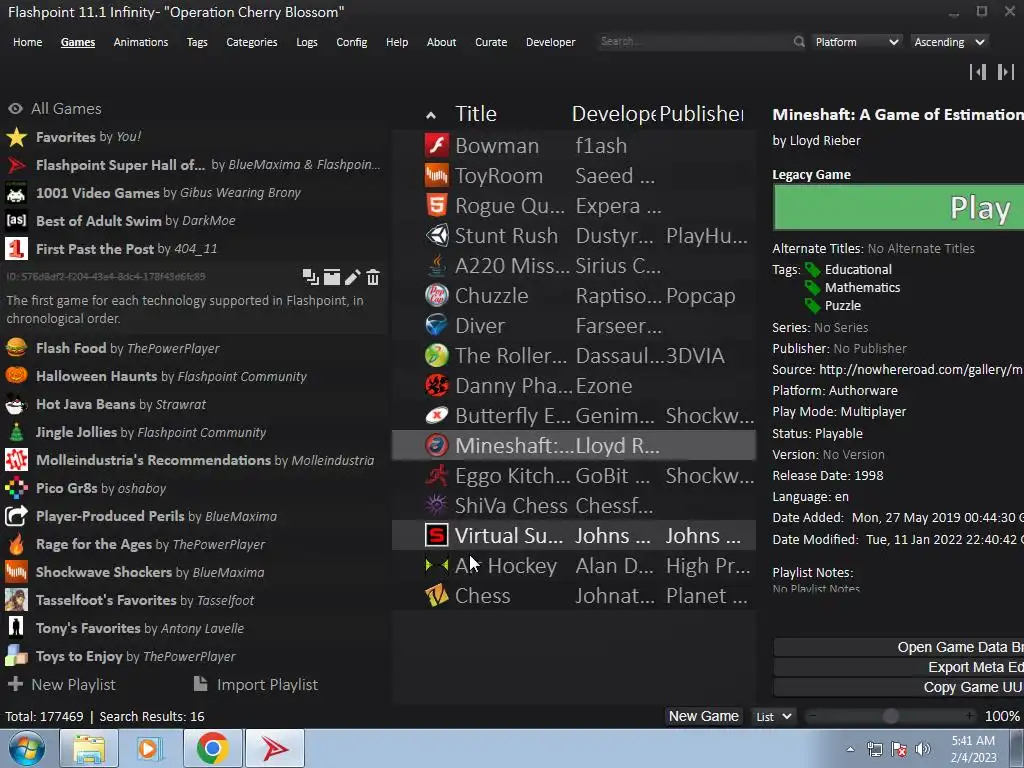Open the Tags tab
Image resolution: width=1024 pixels, height=768 pixels.
[197, 42]
